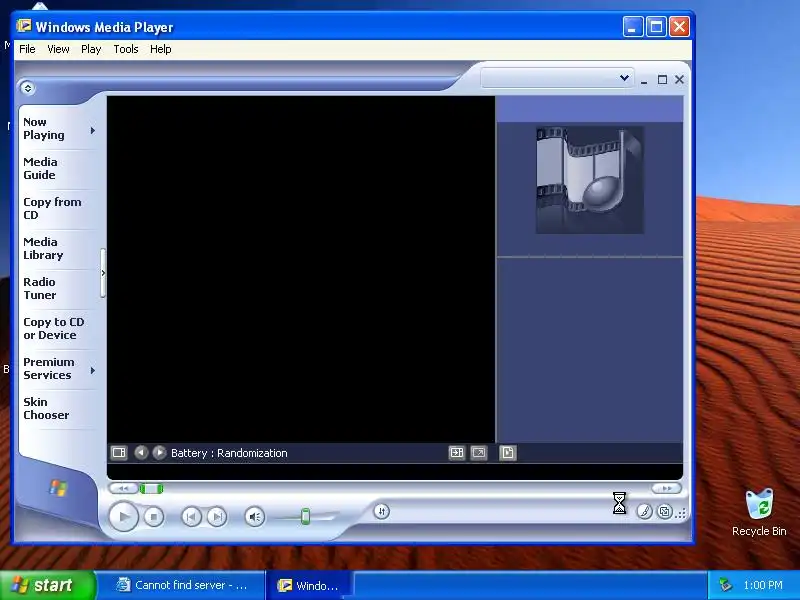Viewport: 800px width, 600px height.
Task: Switch to Cannot find server taskbar window
Action: pos(181,585)
